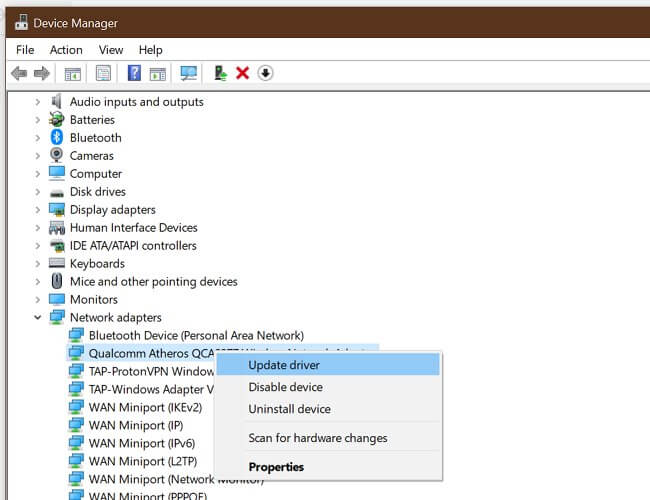
Task: Click the Batteries category icon
Action: pyautogui.click(x=57, y=119)
